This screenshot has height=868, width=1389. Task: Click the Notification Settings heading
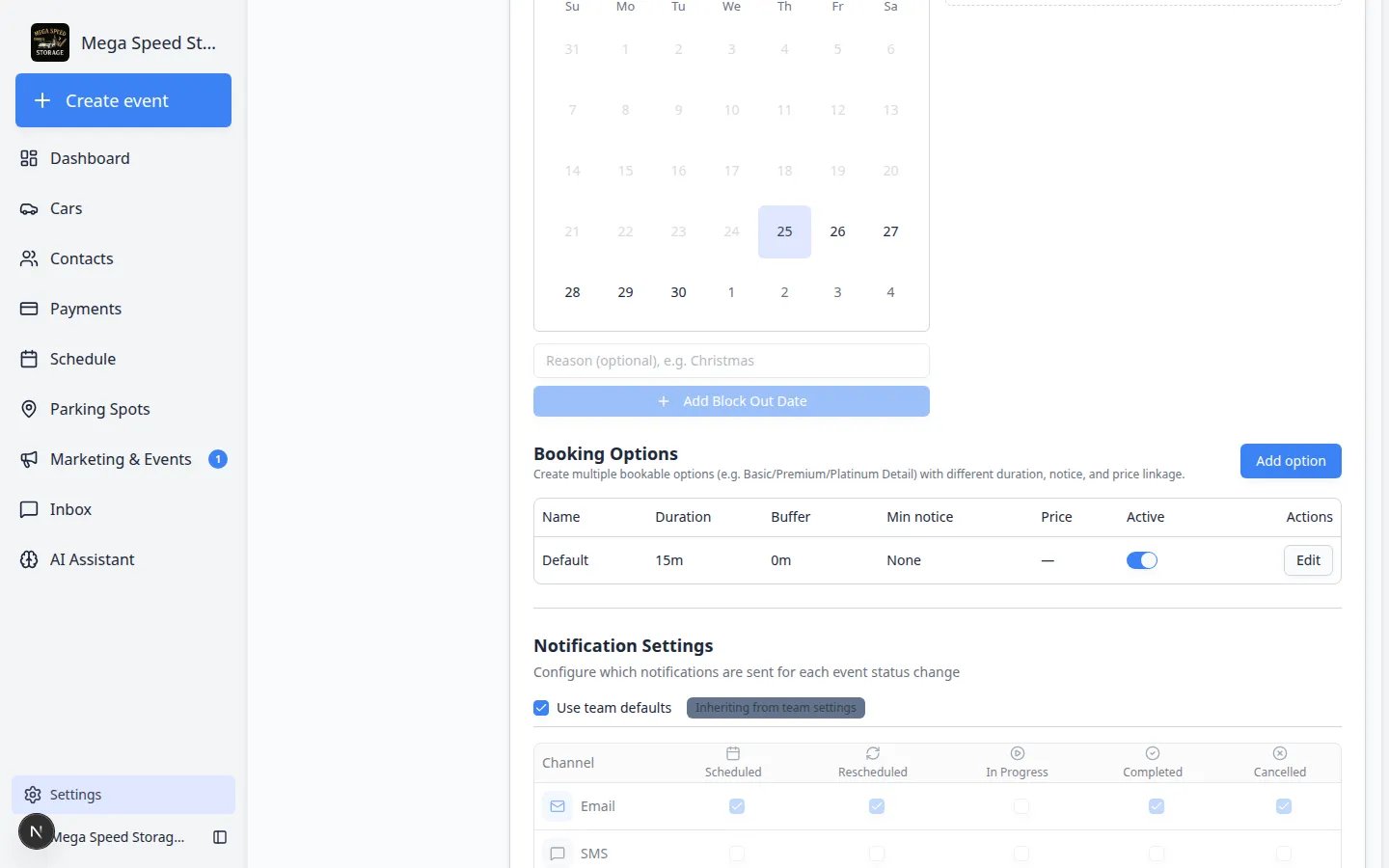(x=623, y=645)
